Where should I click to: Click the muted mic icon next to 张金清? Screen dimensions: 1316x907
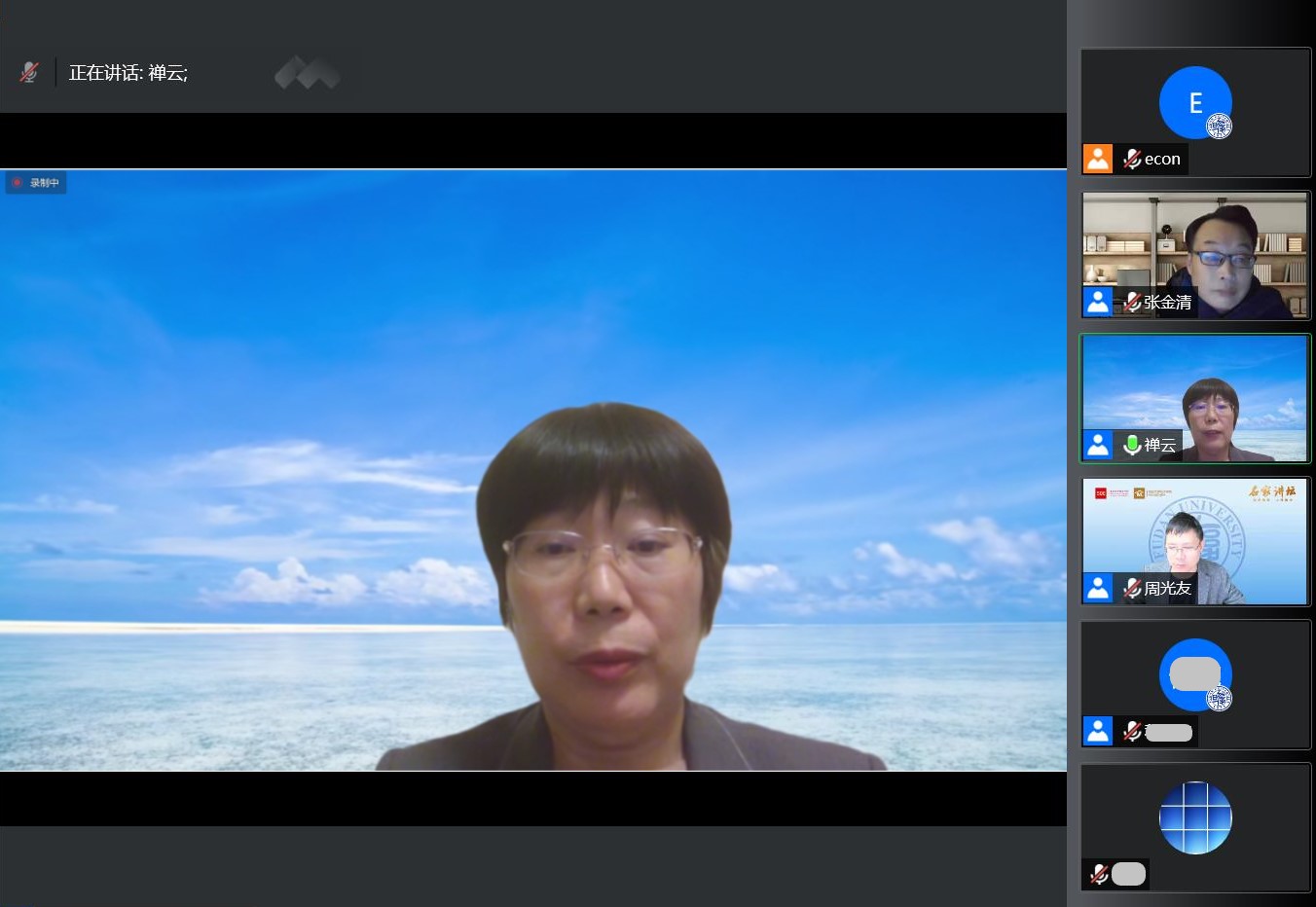(x=1131, y=302)
